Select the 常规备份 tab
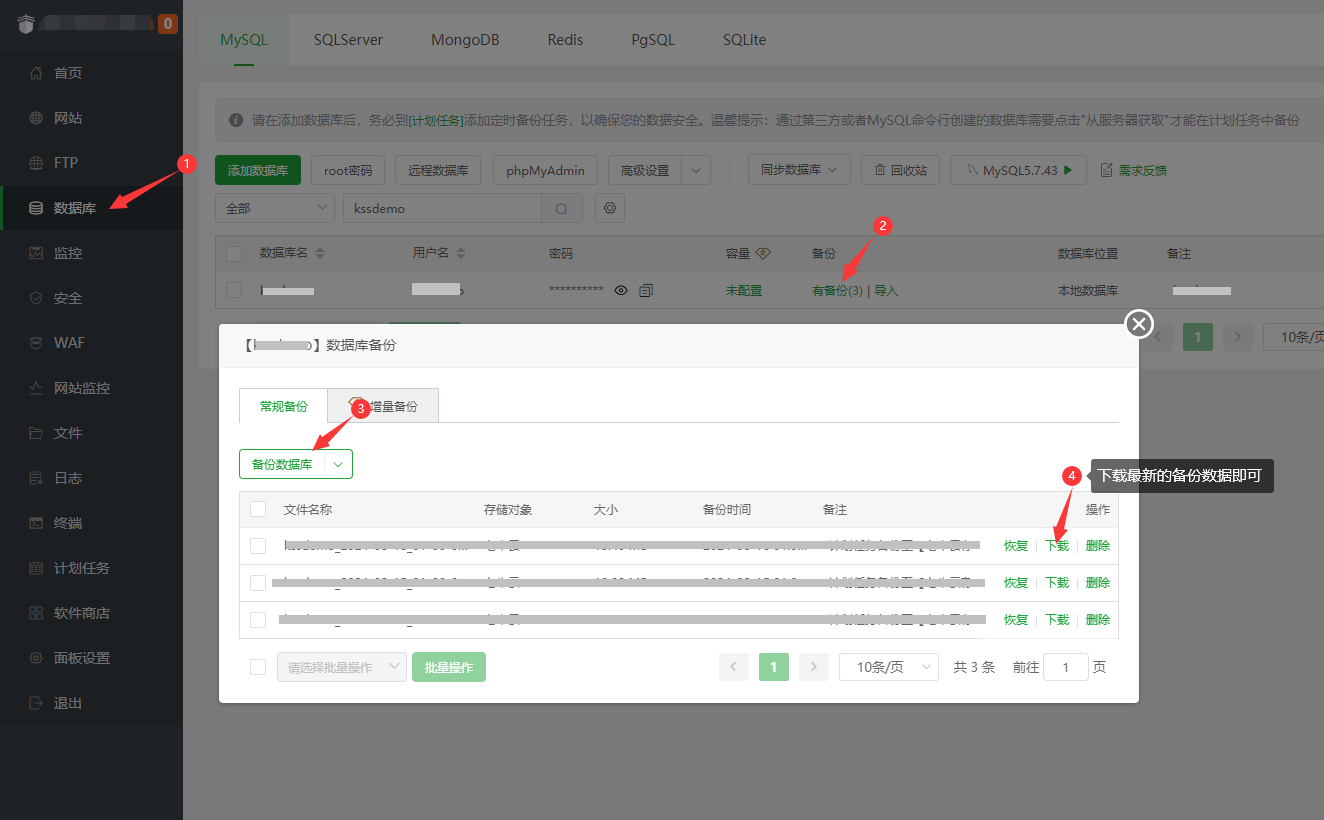The image size is (1324, 820). pyautogui.click(x=284, y=406)
